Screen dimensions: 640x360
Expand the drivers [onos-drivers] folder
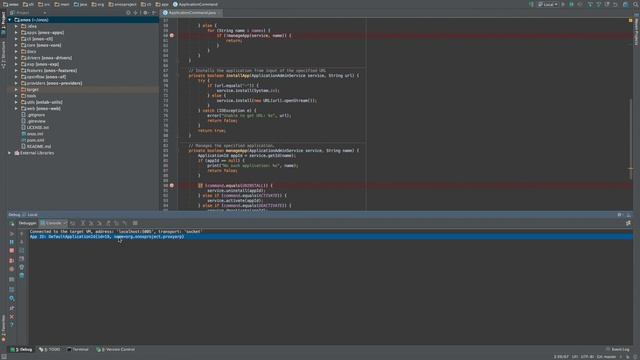[16, 58]
